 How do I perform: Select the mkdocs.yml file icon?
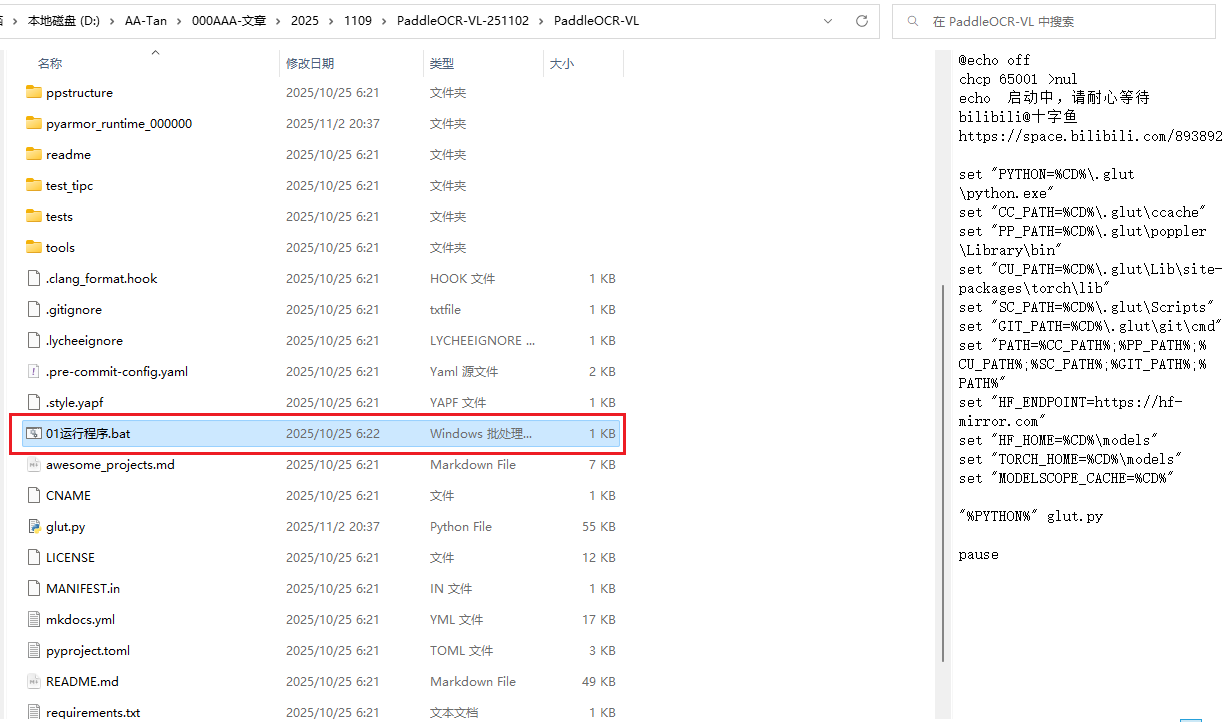[x=34, y=620]
